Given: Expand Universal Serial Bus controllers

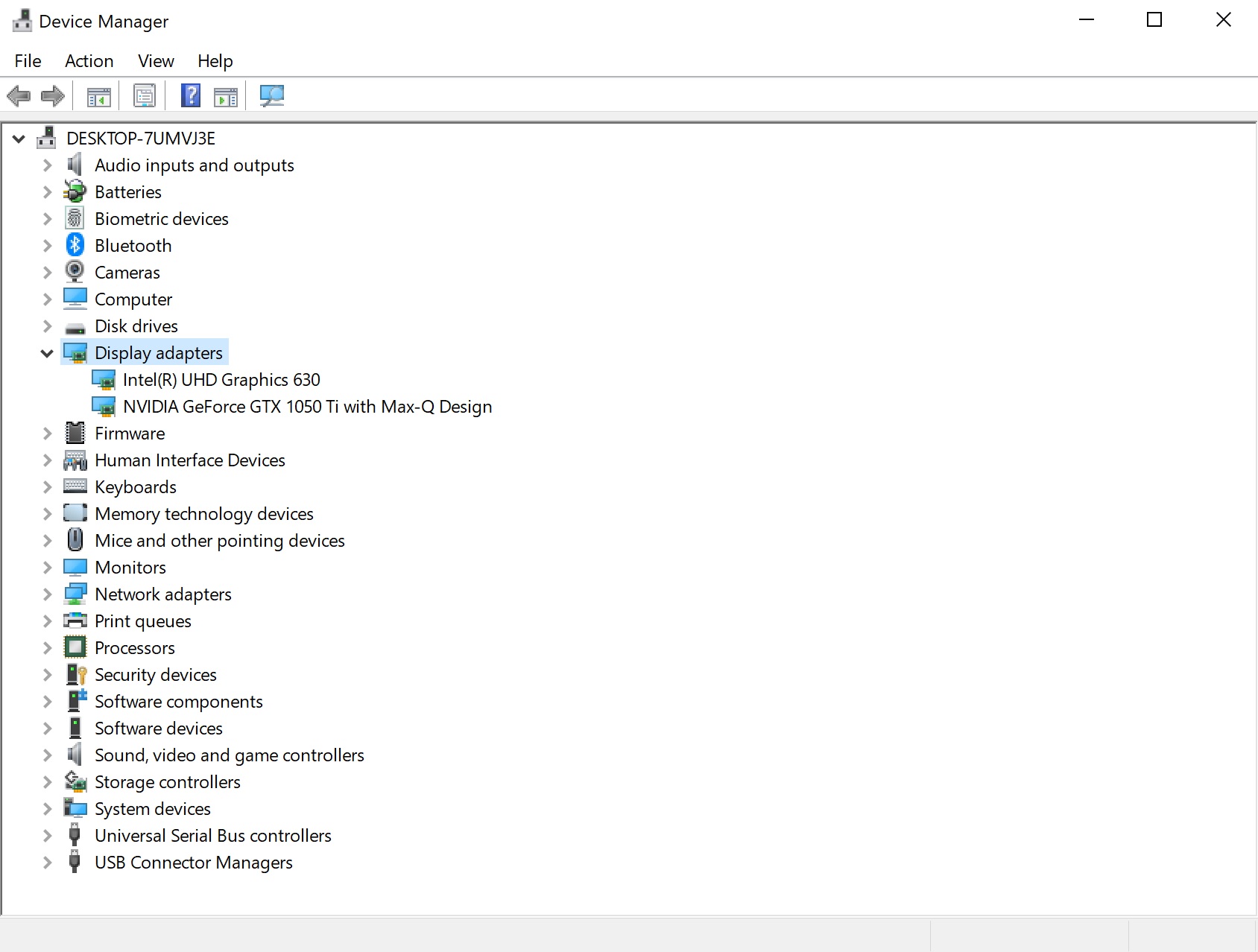Looking at the screenshot, I should click(x=47, y=836).
